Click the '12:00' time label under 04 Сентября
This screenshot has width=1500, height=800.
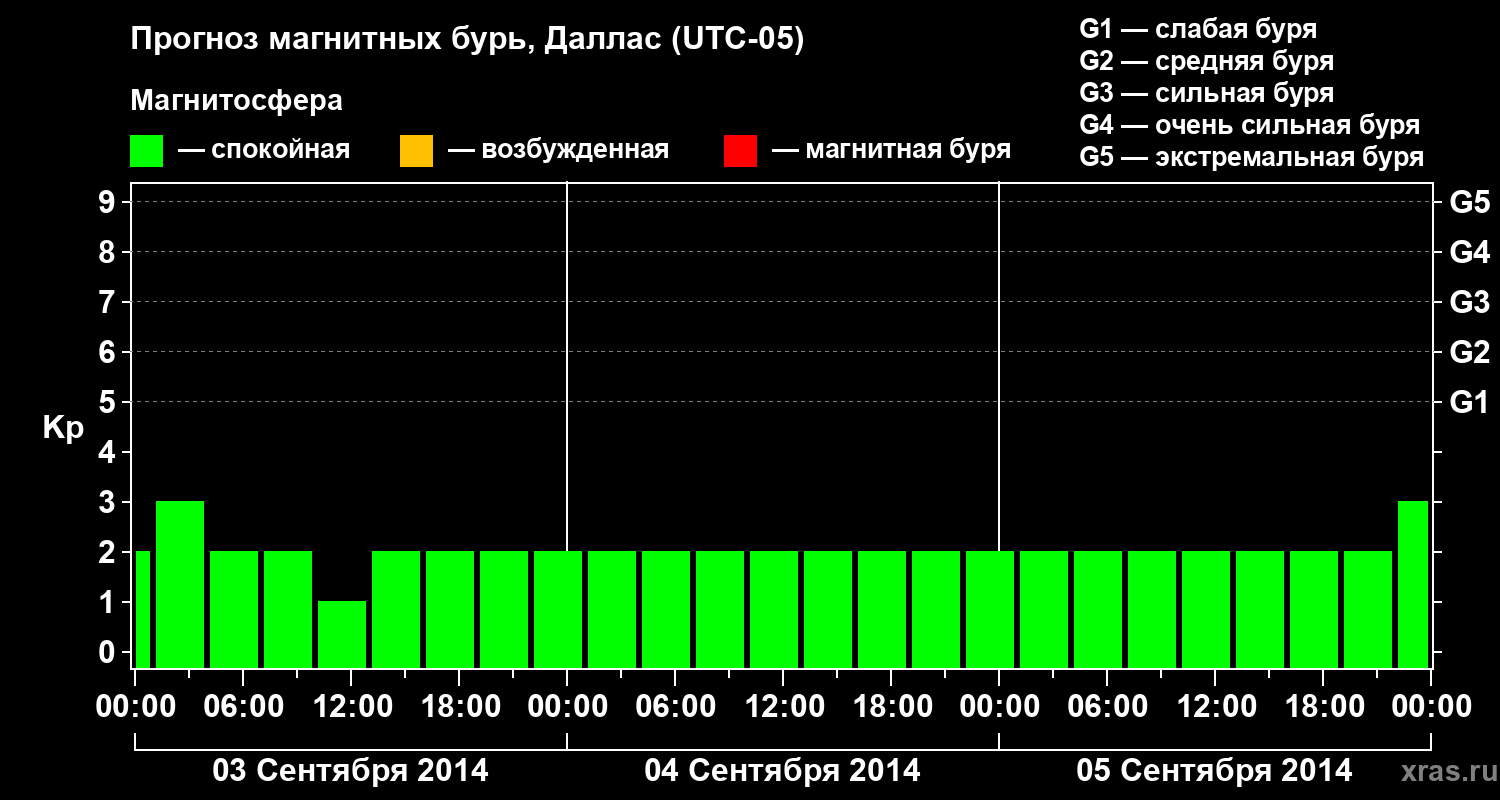(x=783, y=707)
